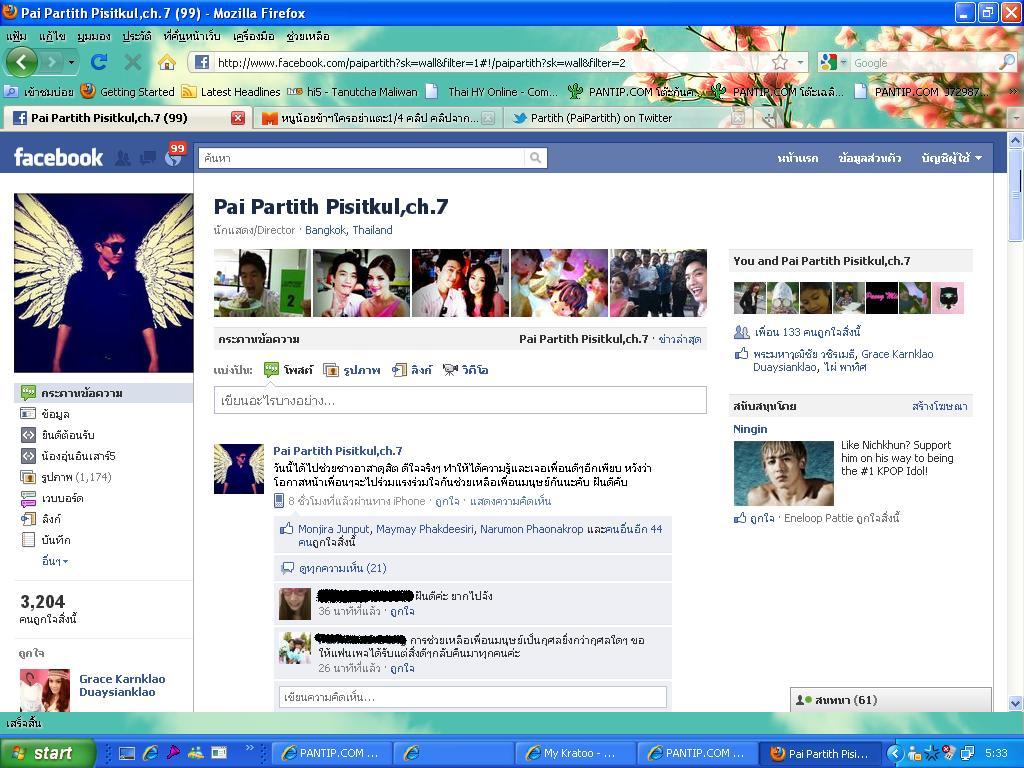
Task: Open the URL bar history dropdown
Action: click(x=800, y=63)
